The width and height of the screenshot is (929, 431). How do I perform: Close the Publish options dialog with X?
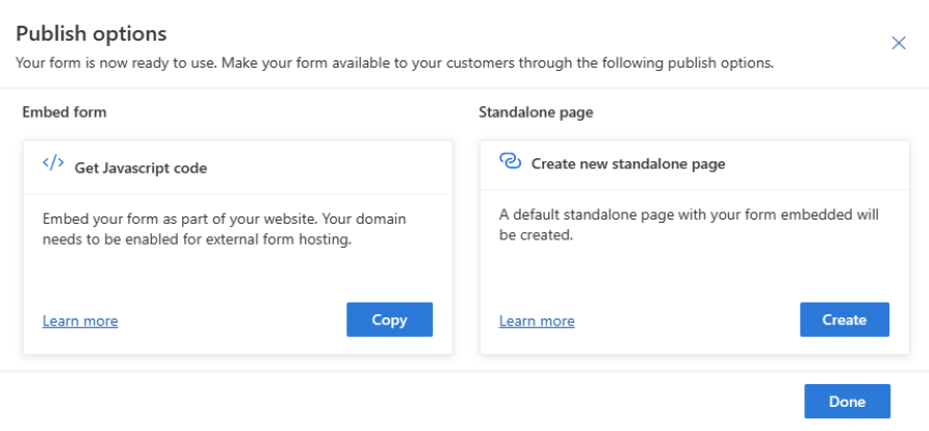pyautogui.click(x=898, y=43)
